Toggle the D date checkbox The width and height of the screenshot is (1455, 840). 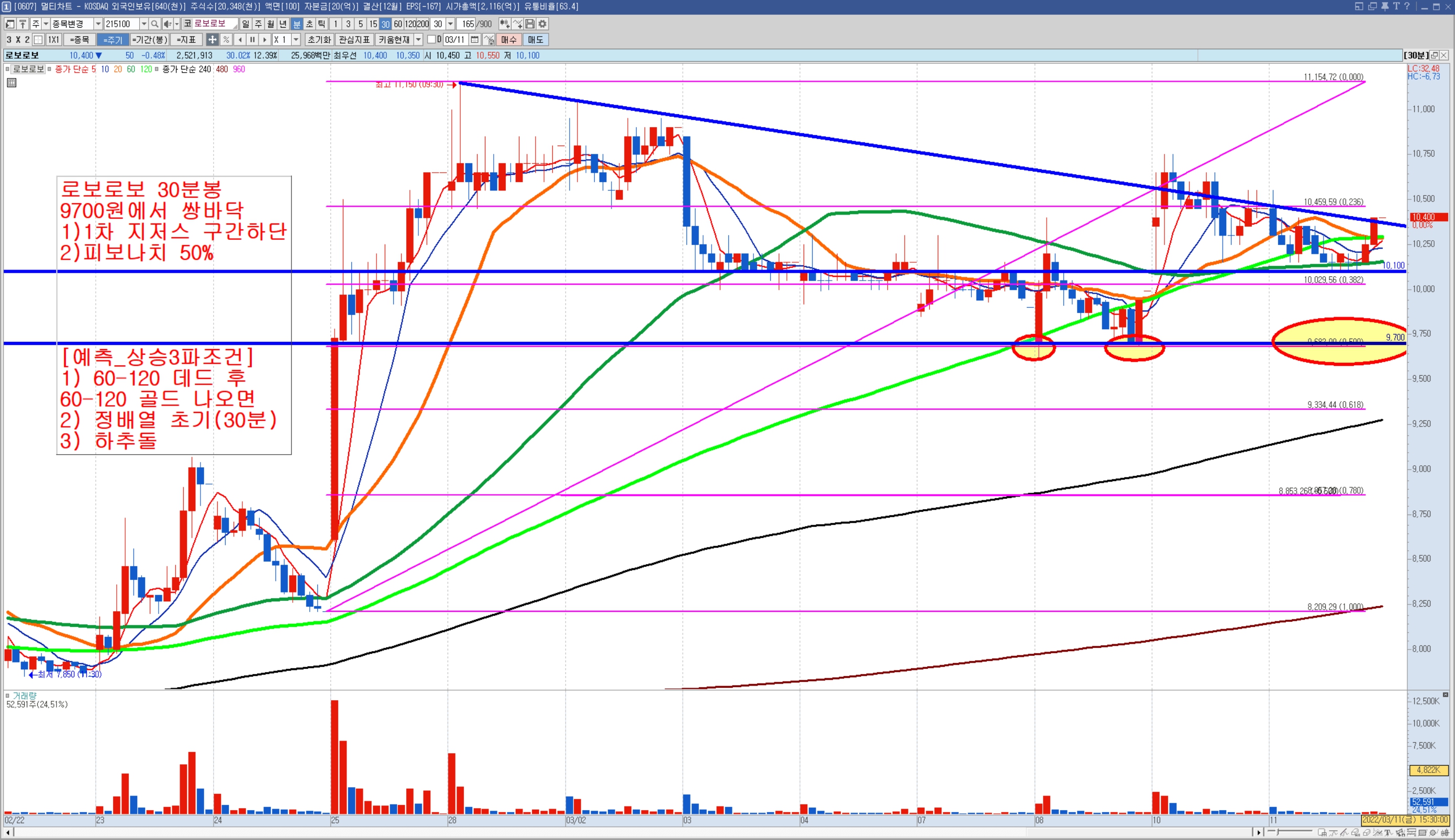[x=431, y=40]
